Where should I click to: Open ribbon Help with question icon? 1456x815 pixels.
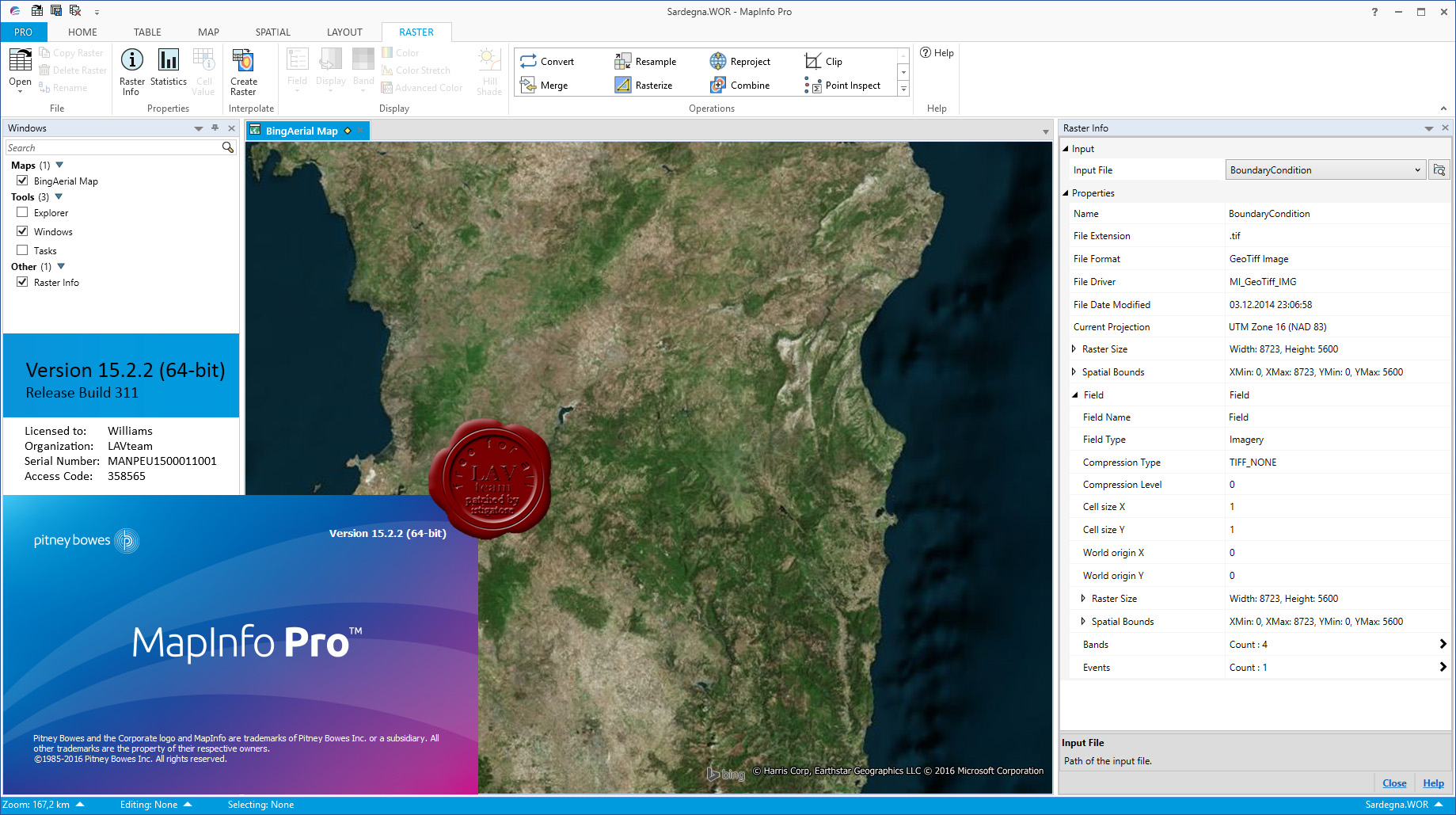[x=937, y=53]
